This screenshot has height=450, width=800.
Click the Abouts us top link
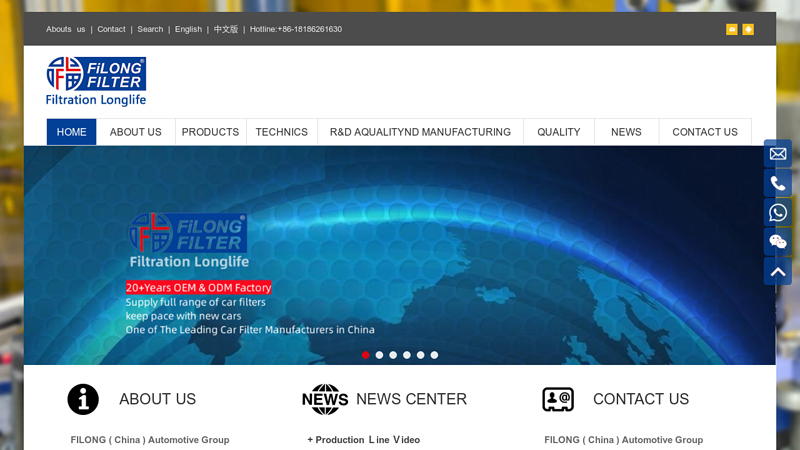click(x=65, y=30)
